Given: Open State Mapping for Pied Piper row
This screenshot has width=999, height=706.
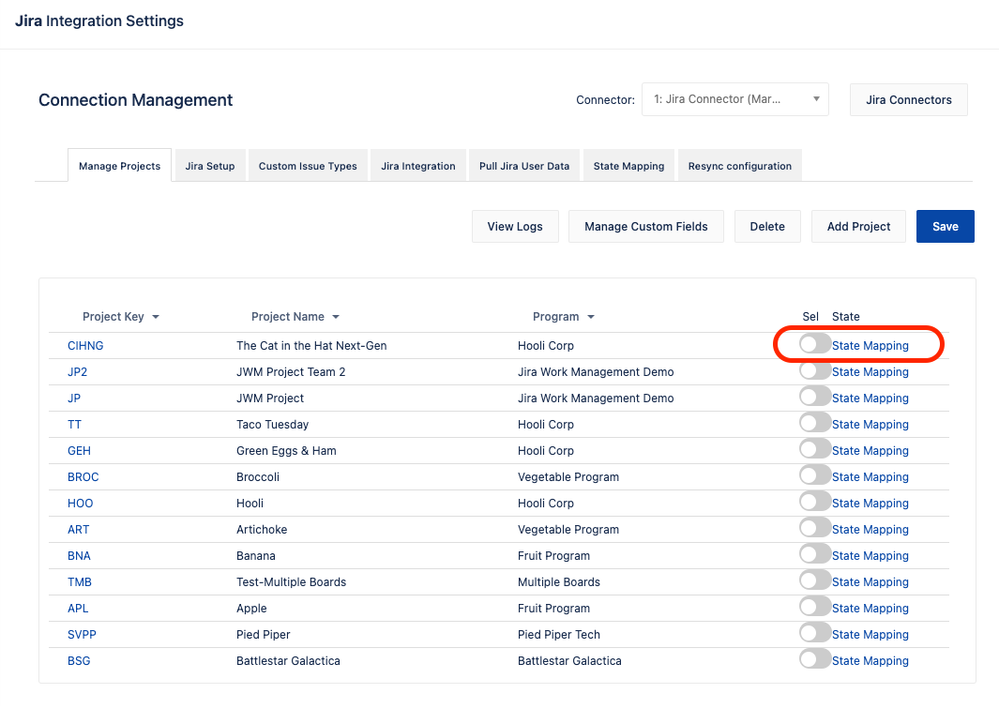Looking at the screenshot, I should (x=870, y=635).
